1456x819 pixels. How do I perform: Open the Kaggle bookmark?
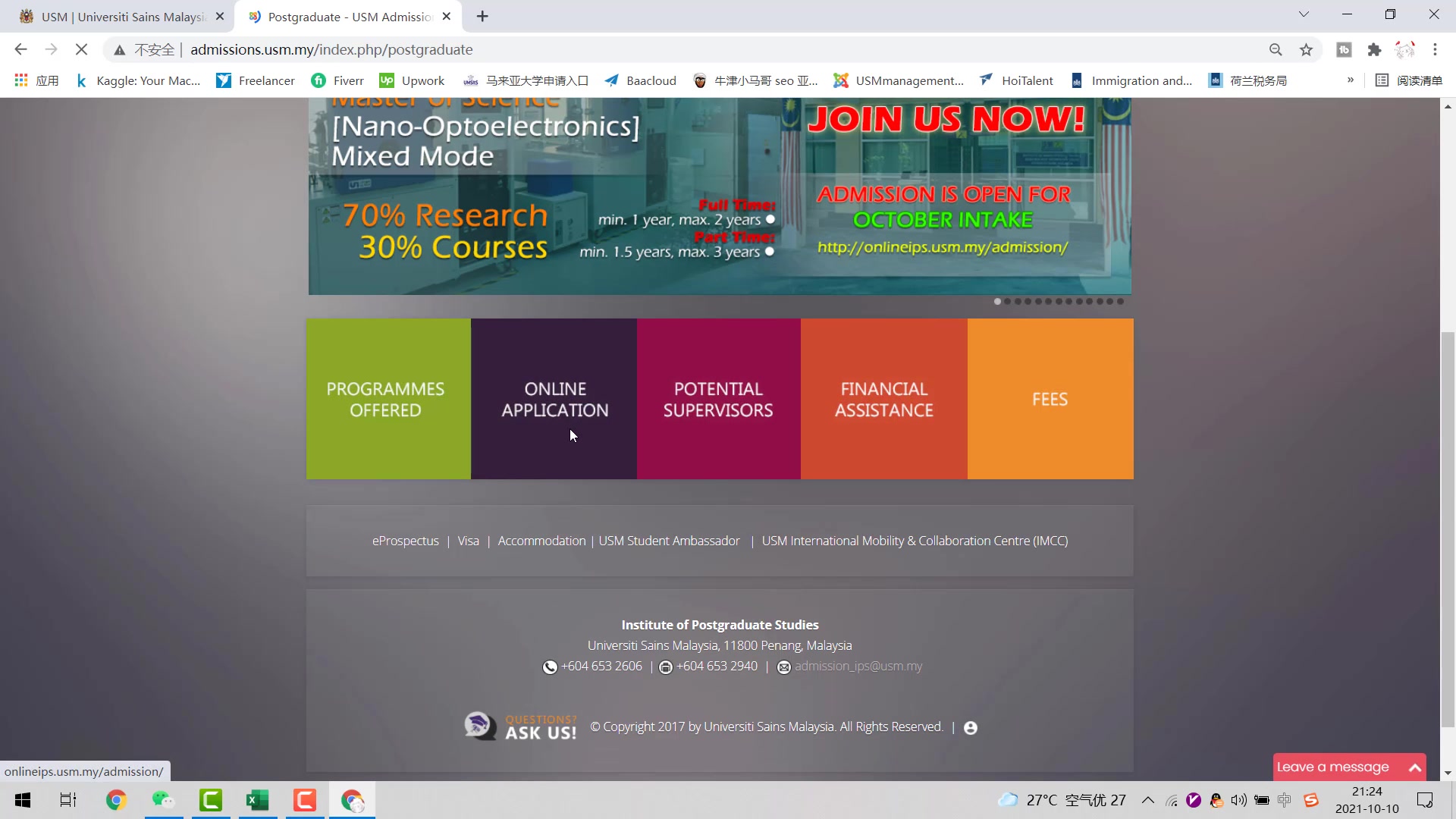pyautogui.click(x=138, y=80)
